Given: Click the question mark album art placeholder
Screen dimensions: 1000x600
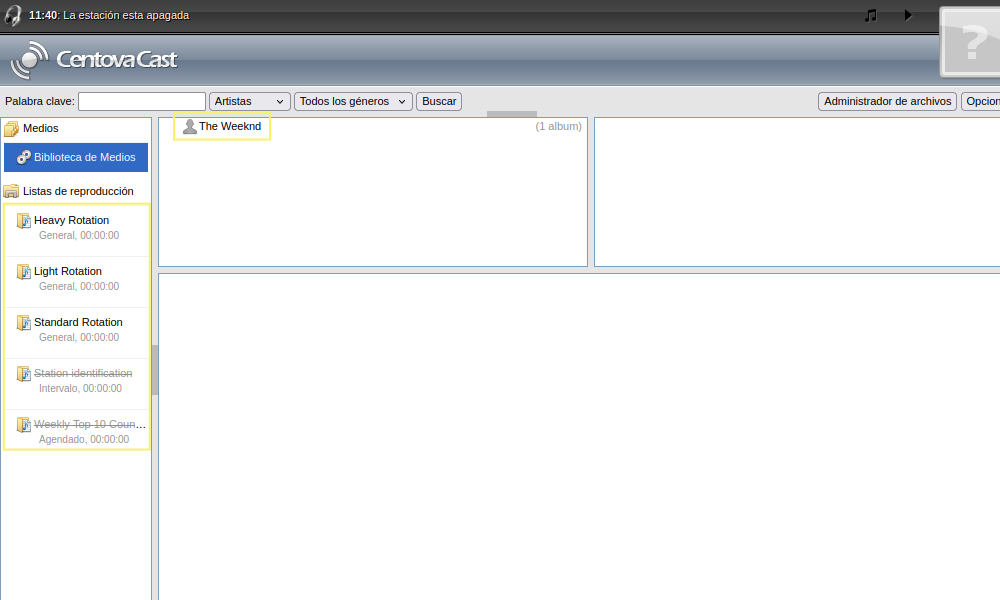Looking at the screenshot, I should tap(972, 42).
